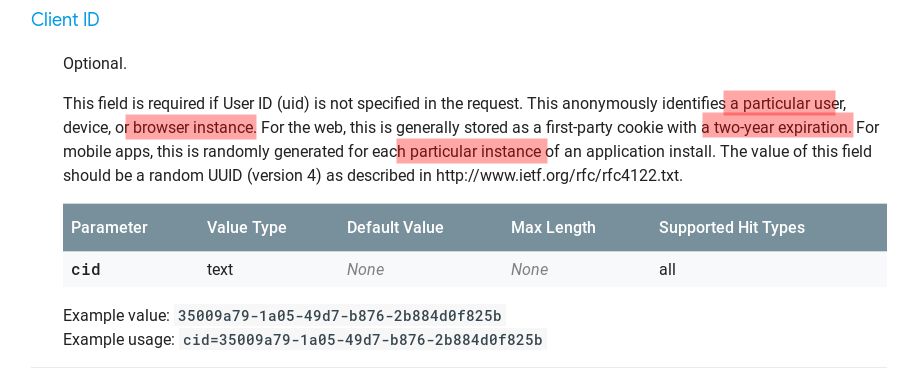Click the Value Type column header

click(247, 228)
